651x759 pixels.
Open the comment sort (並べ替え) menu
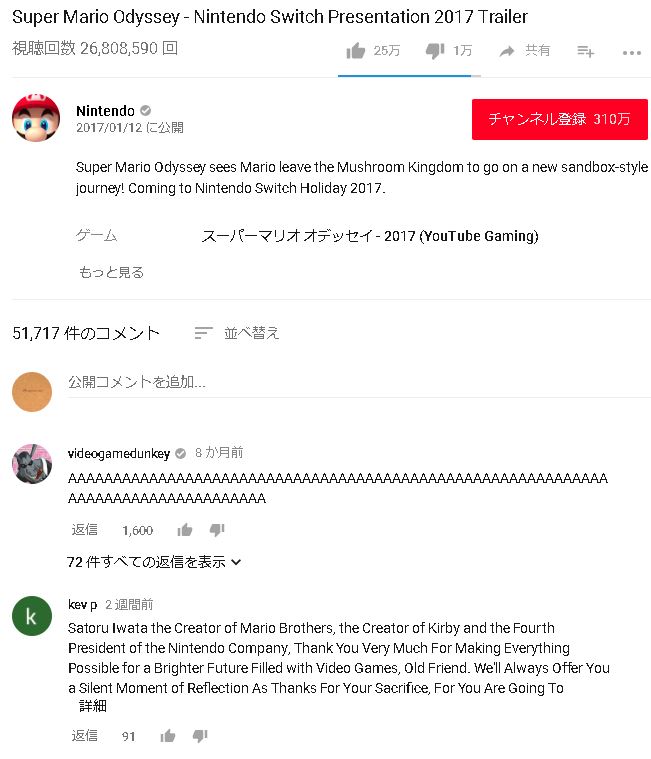[237, 333]
